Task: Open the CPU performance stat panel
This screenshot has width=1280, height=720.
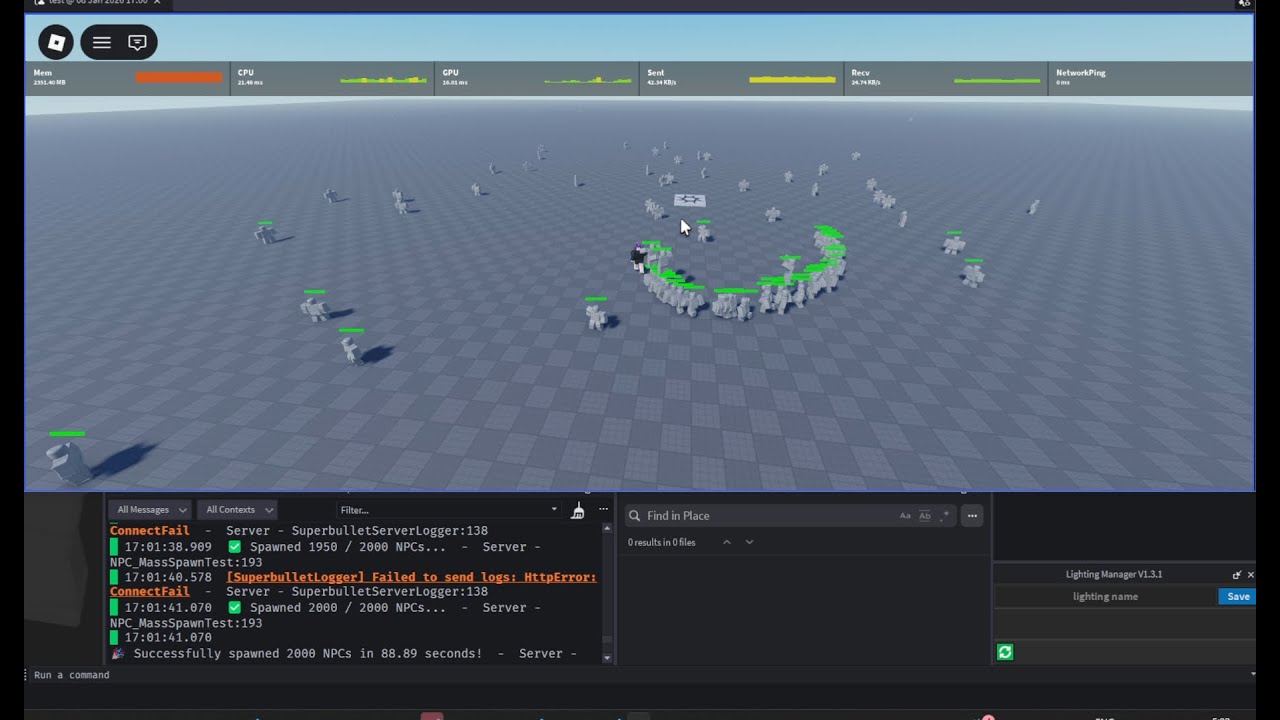Action: pos(332,78)
